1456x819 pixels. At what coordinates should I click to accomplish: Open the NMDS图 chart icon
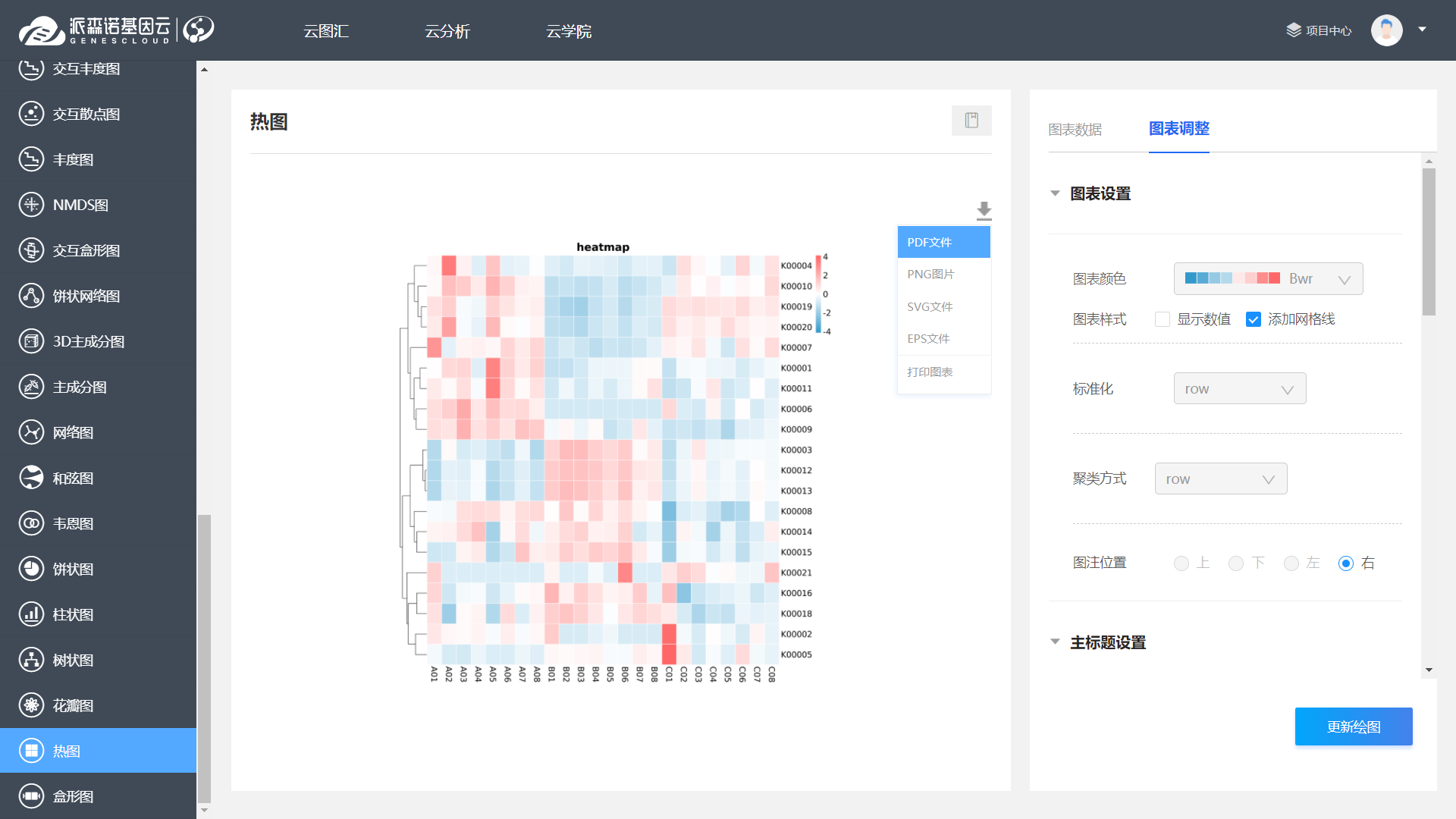pyautogui.click(x=31, y=205)
